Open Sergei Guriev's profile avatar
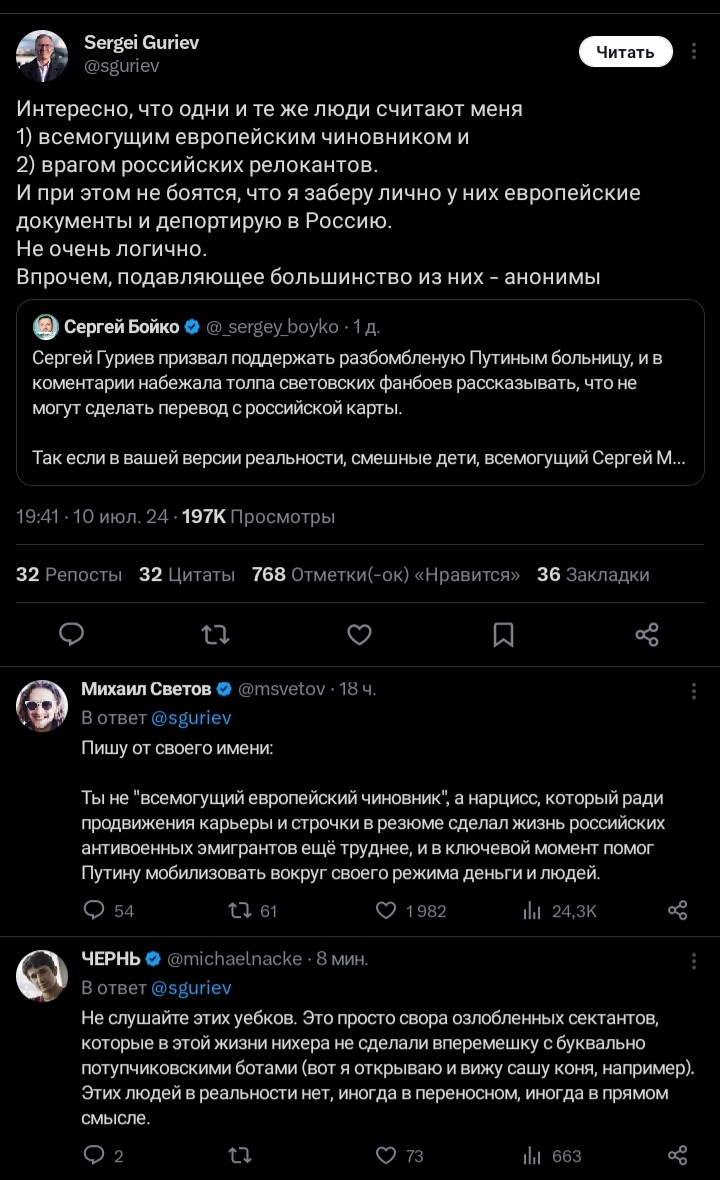This screenshot has height=1180, width=720. click(42, 55)
